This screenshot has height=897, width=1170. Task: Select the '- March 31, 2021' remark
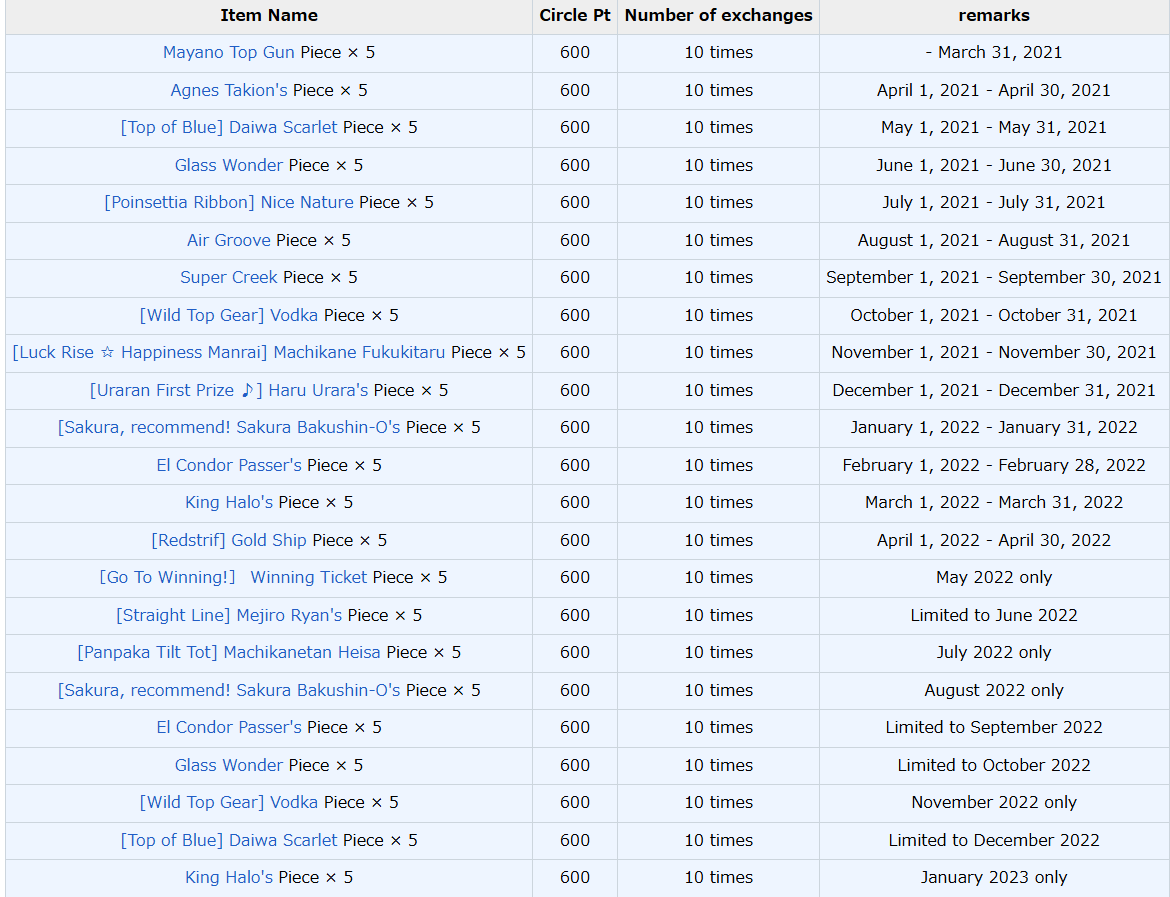994,53
